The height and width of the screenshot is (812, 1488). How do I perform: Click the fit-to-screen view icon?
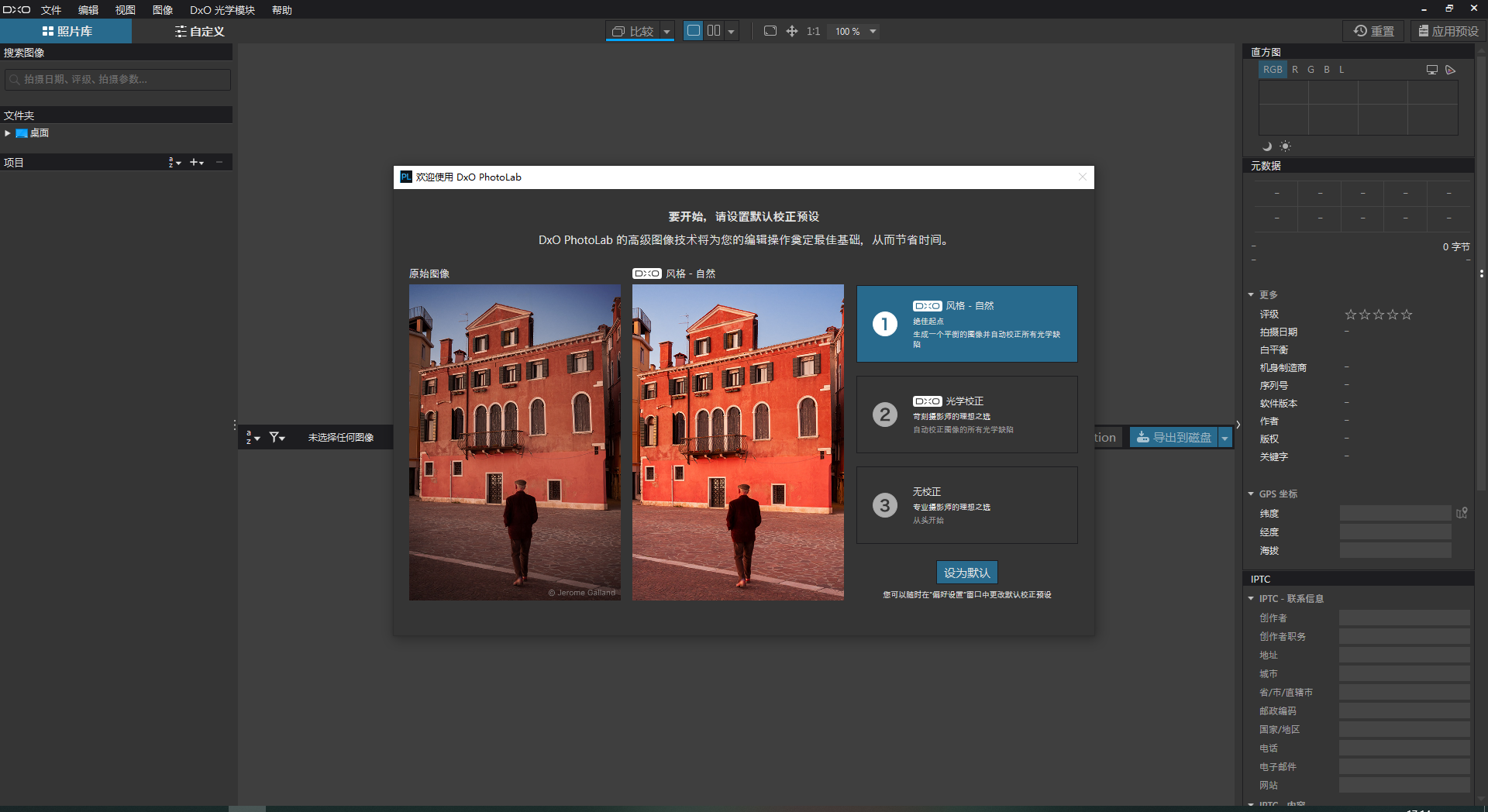coord(770,31)
